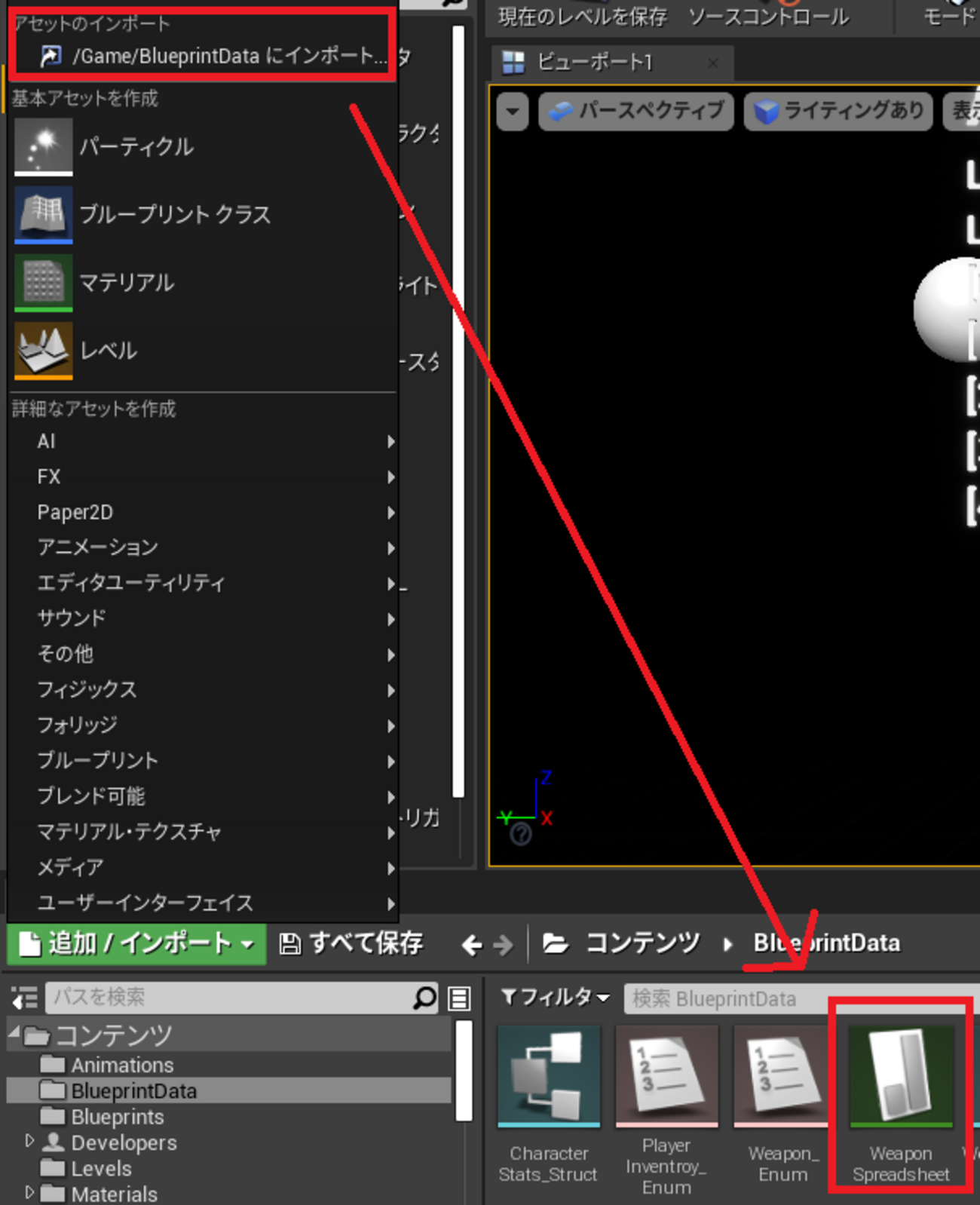The image size is (980, 1205).
Task: Expand the フォリッジ submenu
Action: tap(204, 725)
